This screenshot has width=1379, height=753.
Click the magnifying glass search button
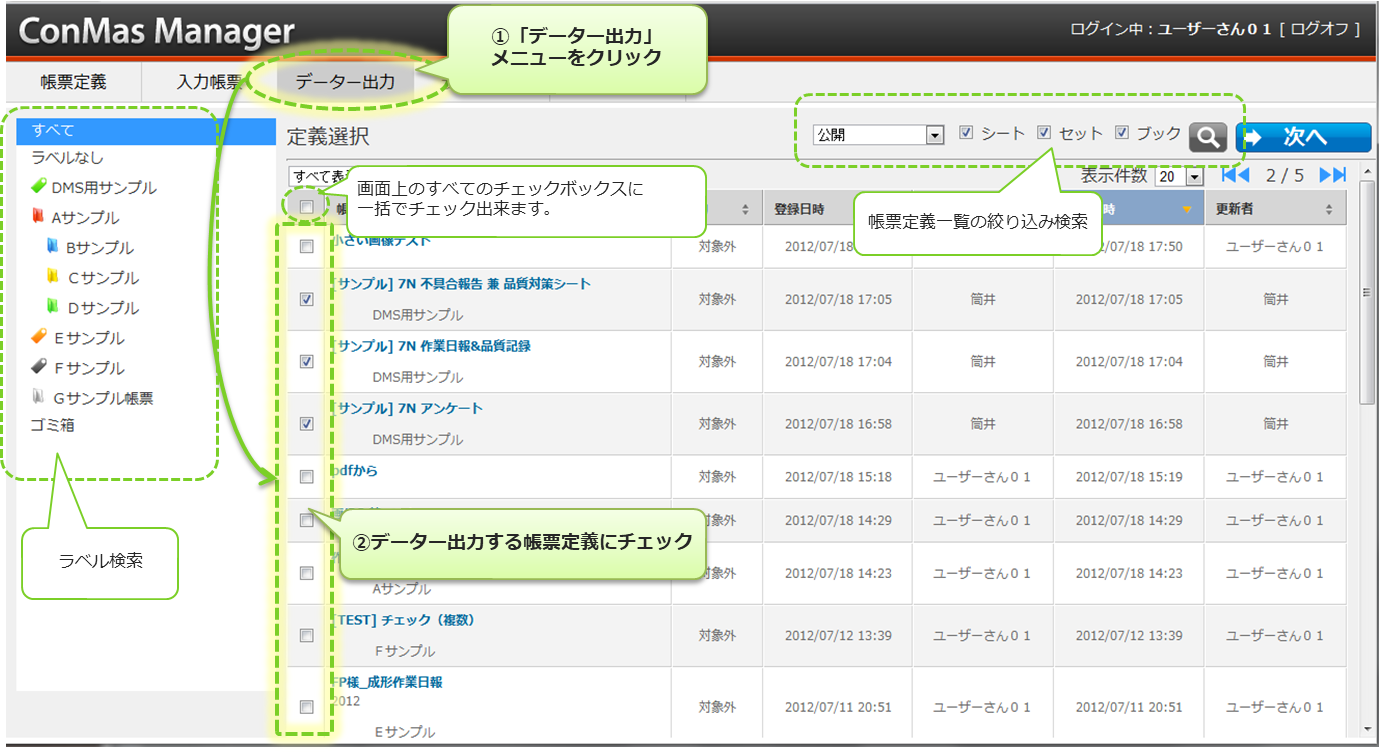point(1207,138)
